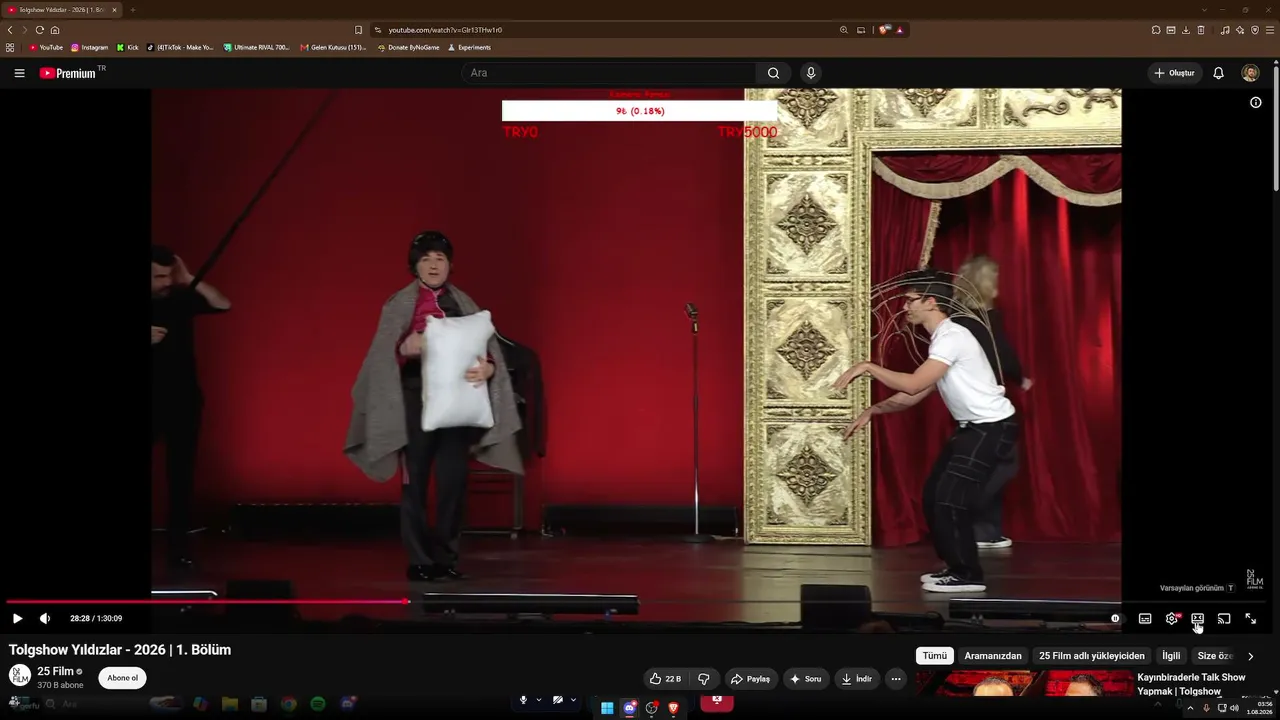Click the address bar URL

(445, 30)
